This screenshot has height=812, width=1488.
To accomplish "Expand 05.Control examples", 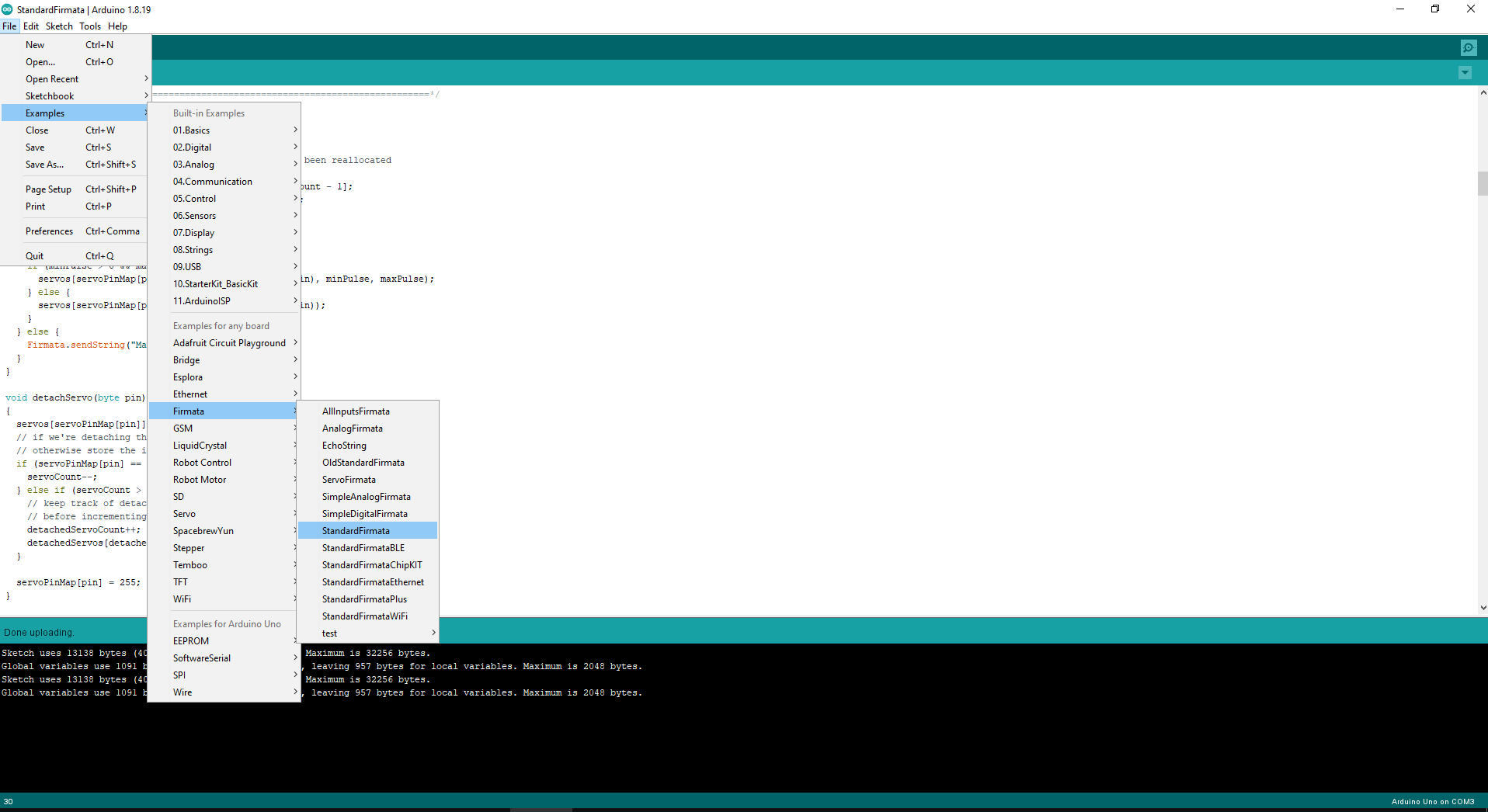I will (224, 199).
